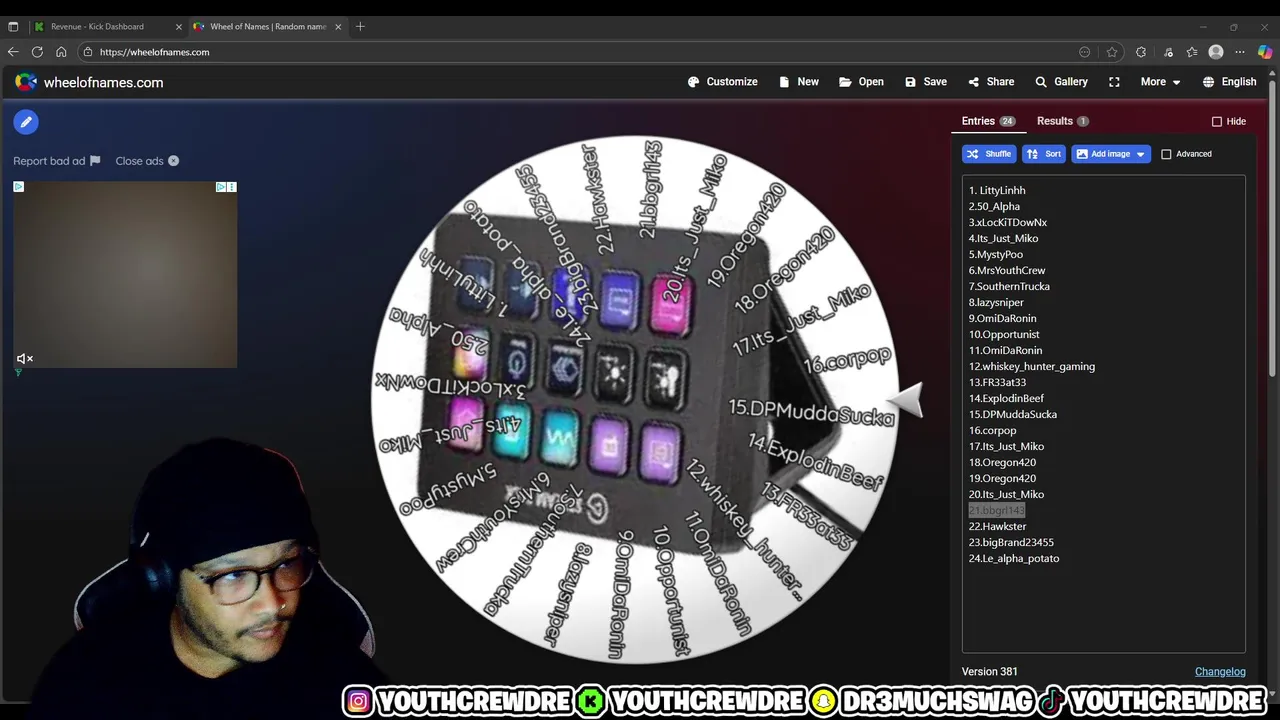Sort the wheel entries
This screenshot has width=1280, height=720.
coord(1044,154)
